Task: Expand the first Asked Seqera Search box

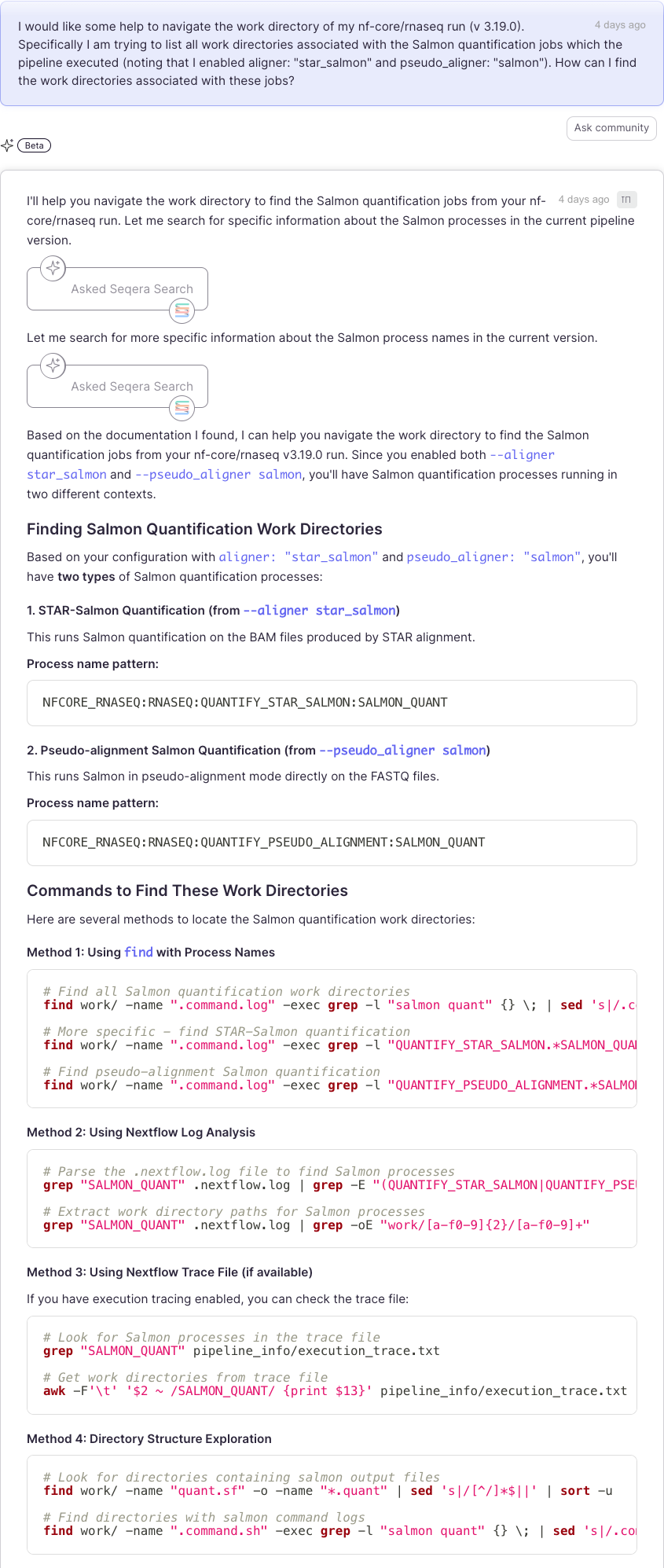Action: point(131,289)
